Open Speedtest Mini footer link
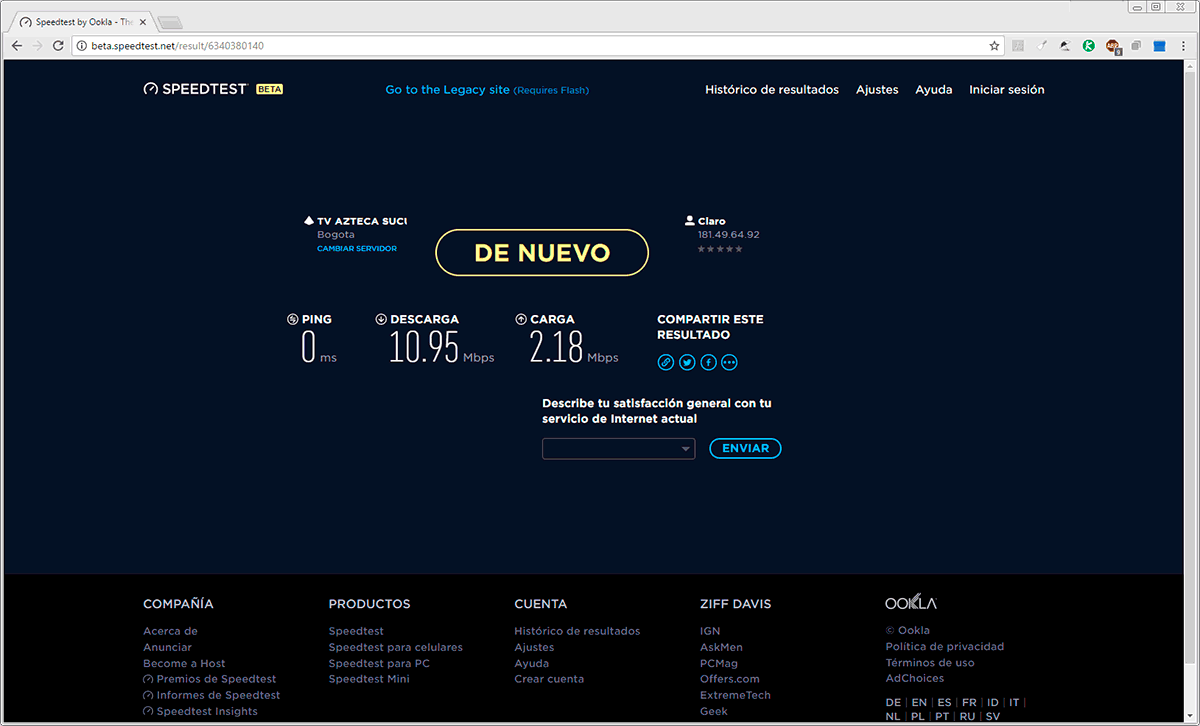1200x726 pixels. pyautogui.click(x=369, y=679)
